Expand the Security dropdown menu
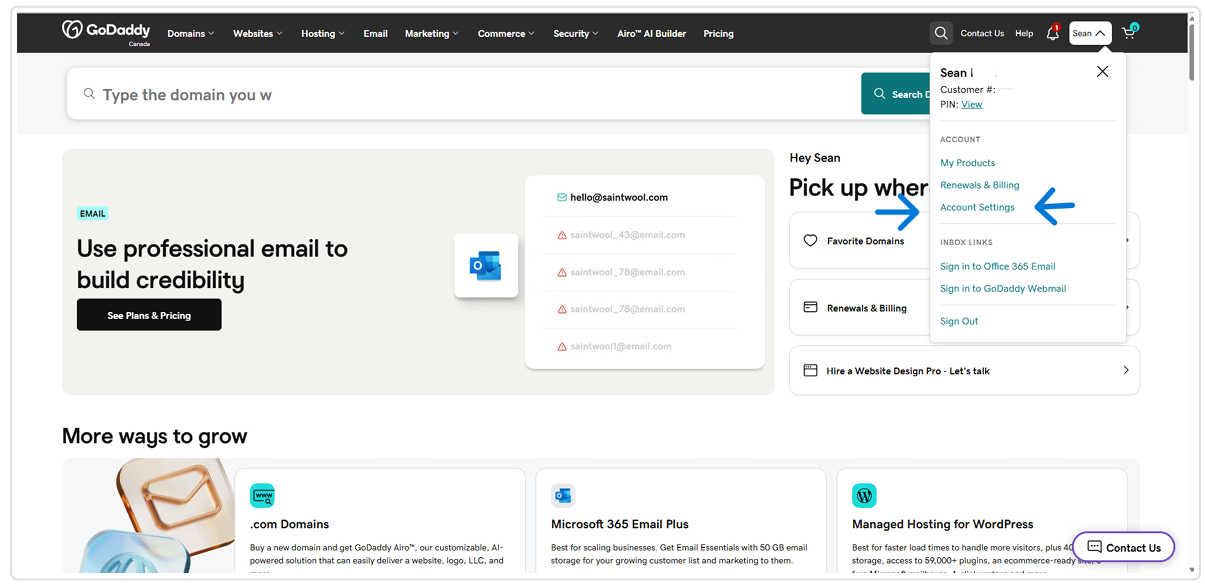 point(576,33)
